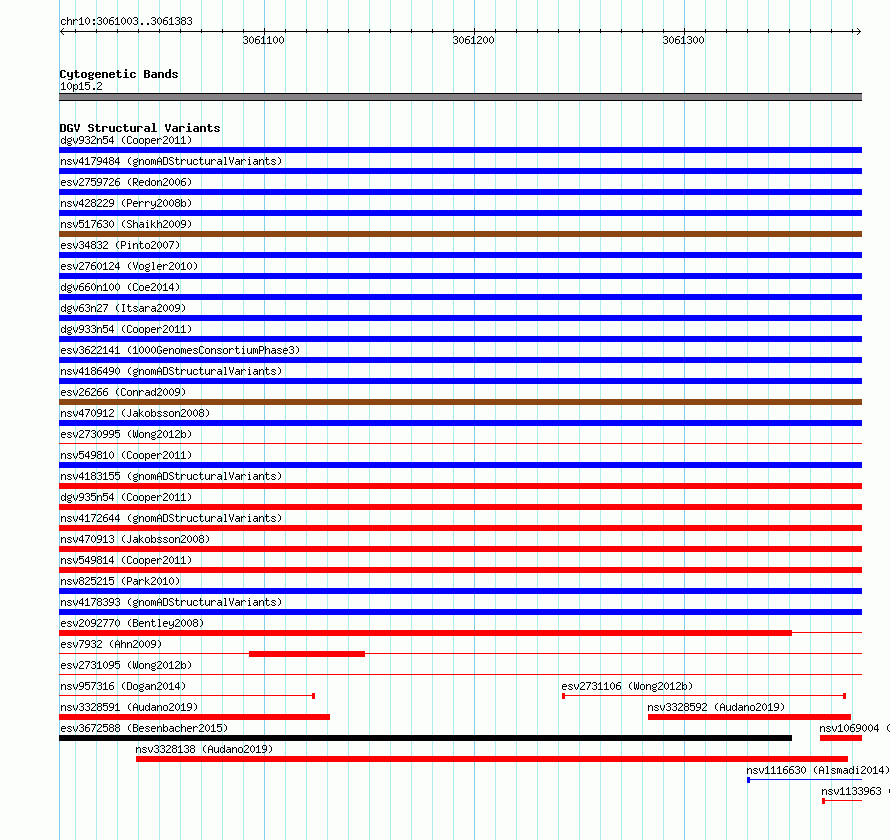890x840 pixels.
Task: Click the red nsv3328592 Audano2019 bar
Action: [x=749, y=717]
